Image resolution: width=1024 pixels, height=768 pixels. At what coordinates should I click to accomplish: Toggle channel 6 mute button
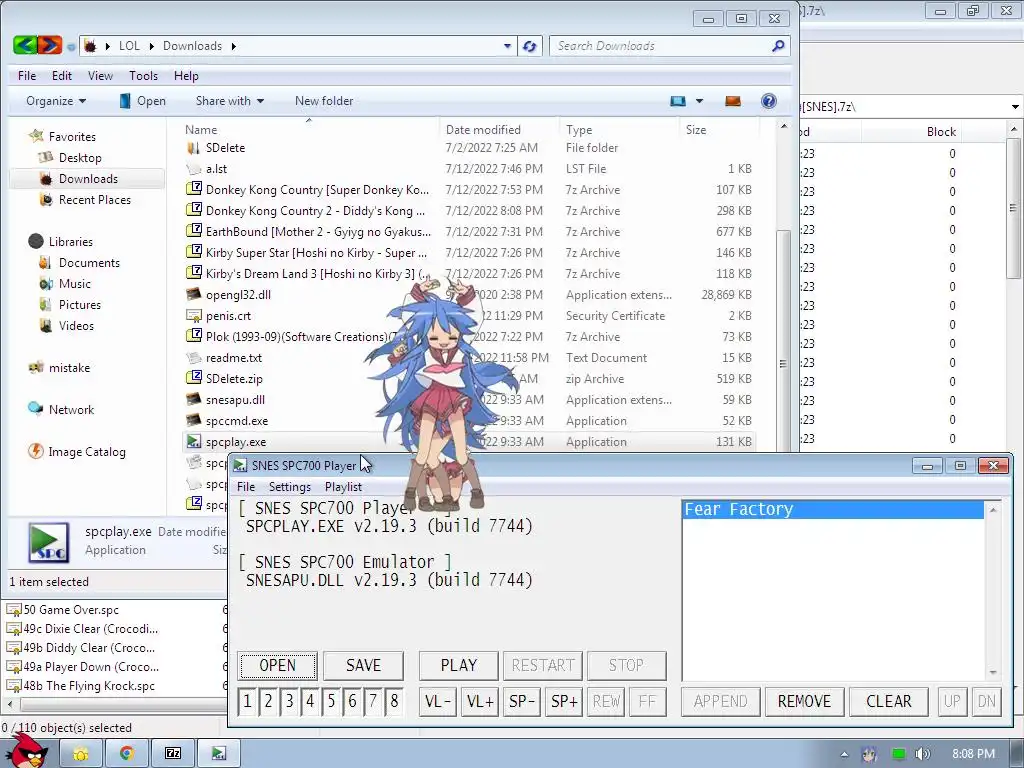click(x=352, y=701)
